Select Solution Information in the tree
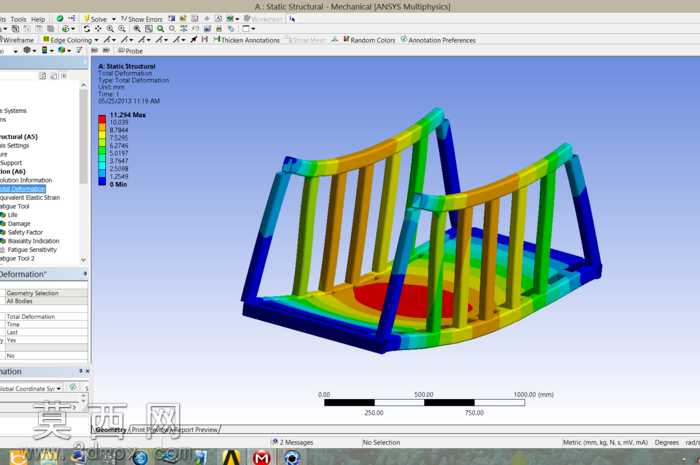The image size is (700, 465). (26, 180)
